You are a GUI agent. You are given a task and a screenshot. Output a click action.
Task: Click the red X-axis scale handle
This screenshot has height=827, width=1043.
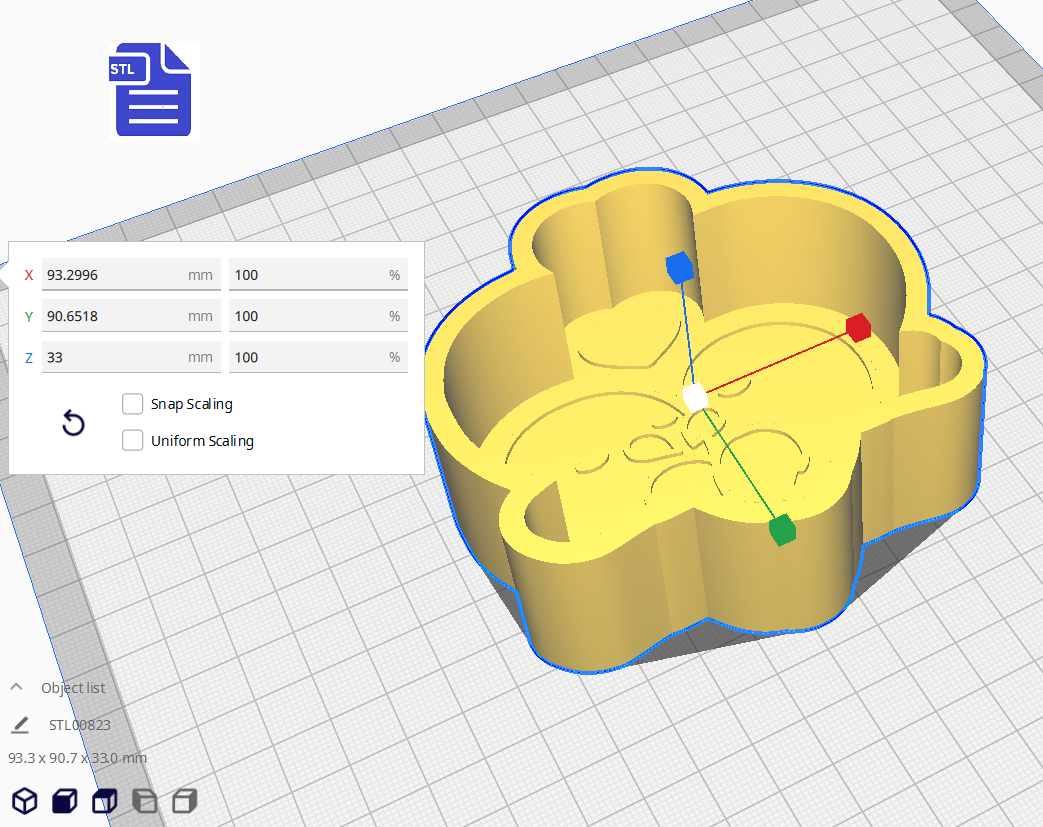(858, 327)
